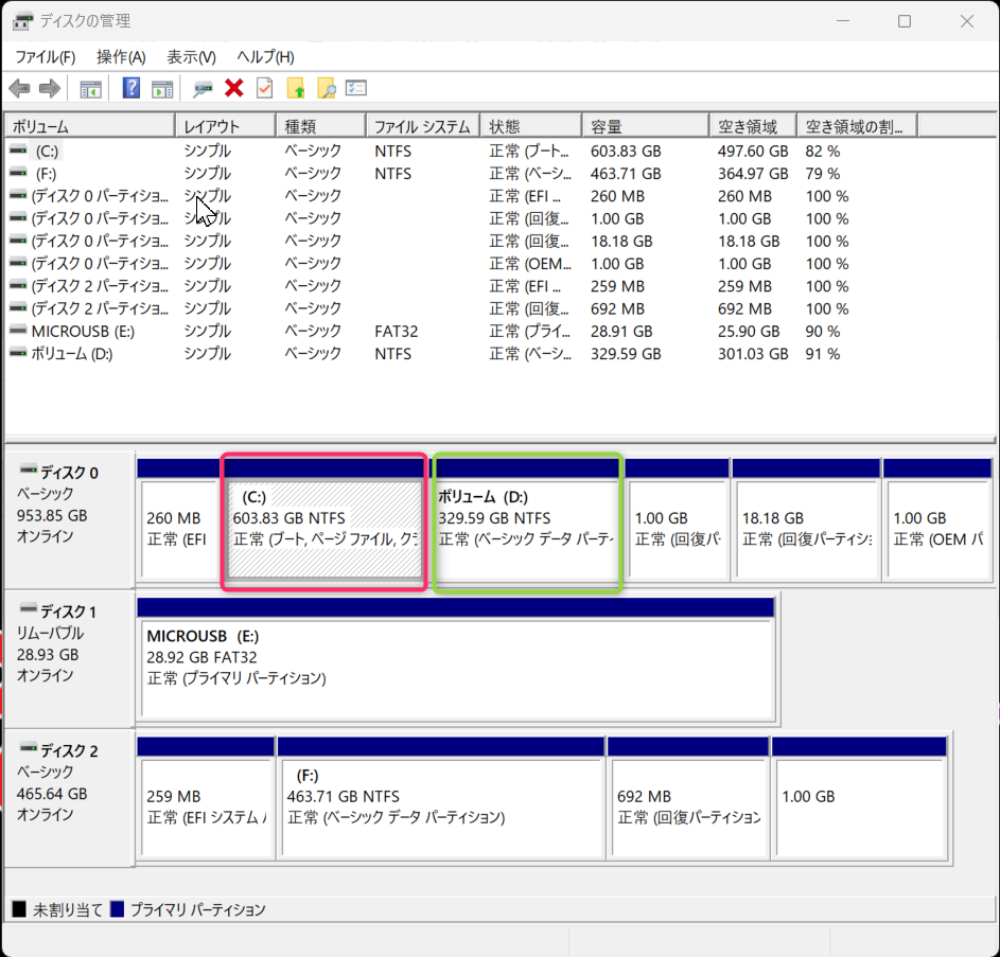The height and width of the screenshot is (957, 1000).
Task: Sort by the 状態 column header
Action: pos(531,126)
